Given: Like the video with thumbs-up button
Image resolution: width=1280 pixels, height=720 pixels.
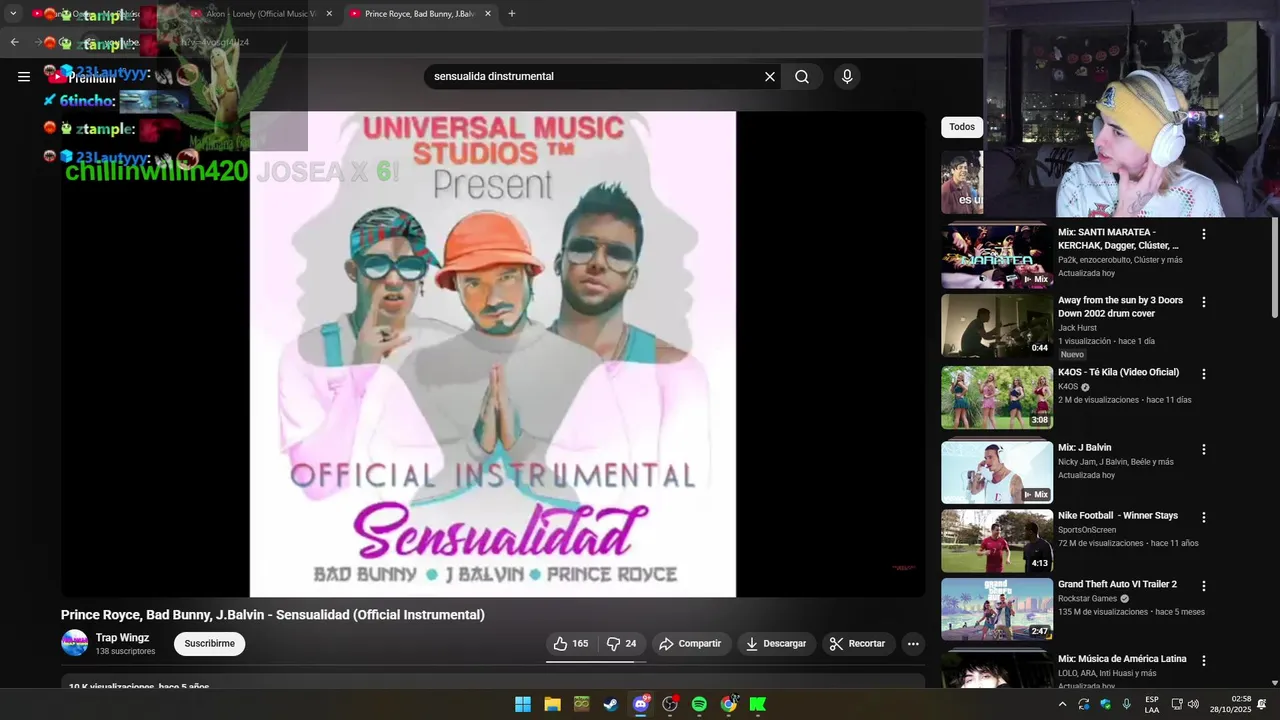Looking at the screenshot, I should tap(571, 644).
